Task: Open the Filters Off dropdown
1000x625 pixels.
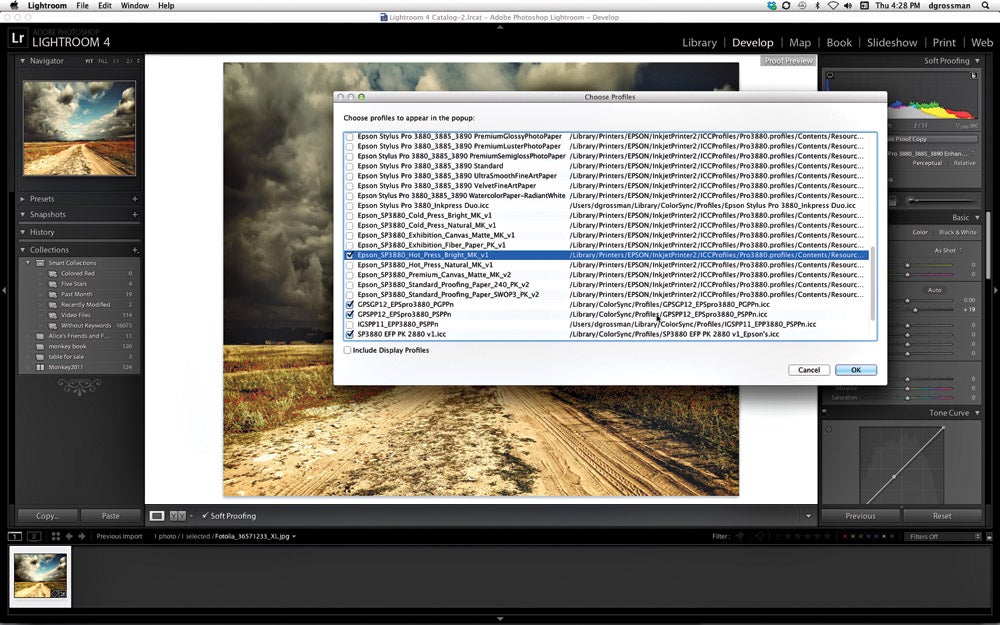Action: (x=943, y=536)
